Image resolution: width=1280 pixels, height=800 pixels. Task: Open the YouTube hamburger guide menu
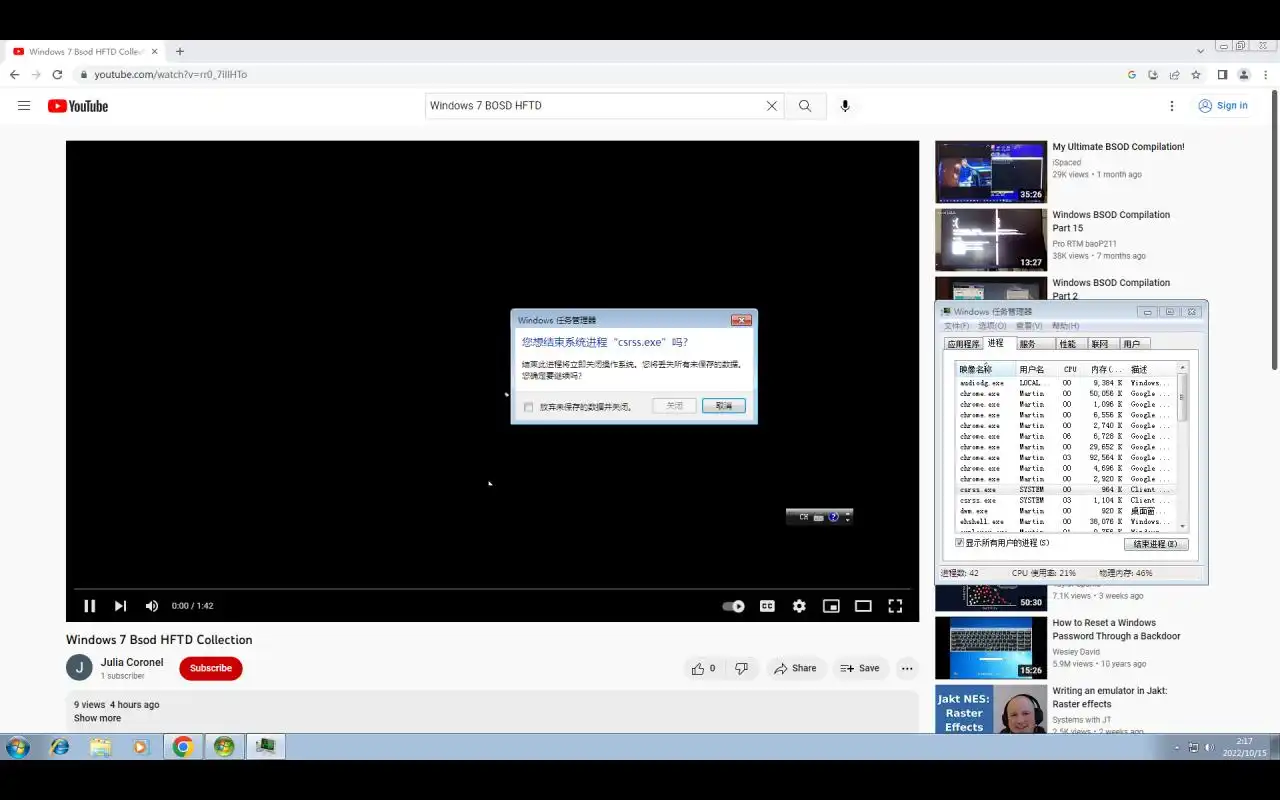pyautogui.click(x=24, y=106)
